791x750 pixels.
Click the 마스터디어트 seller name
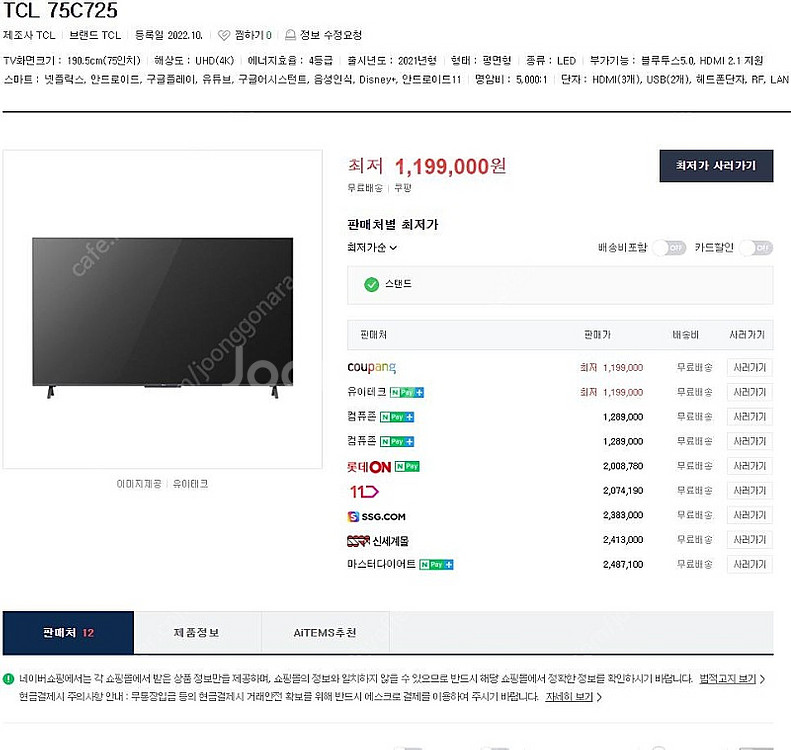(x=381, y=564)
